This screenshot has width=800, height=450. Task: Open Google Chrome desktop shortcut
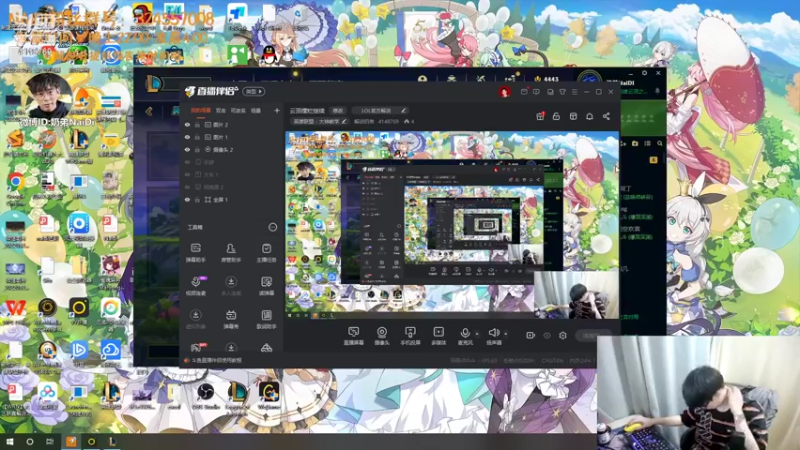click(x=15, y=187)
